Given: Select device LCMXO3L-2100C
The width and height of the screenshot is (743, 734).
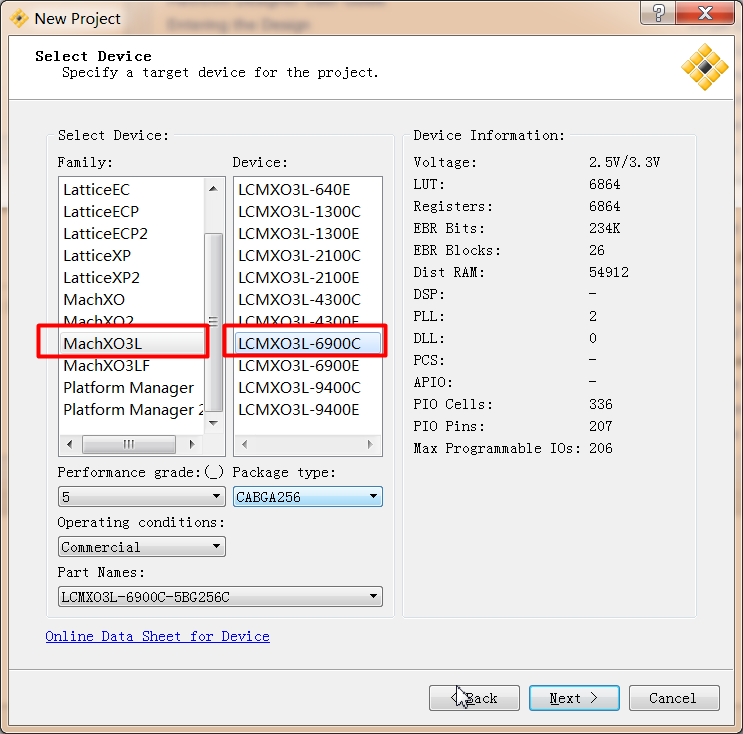Looking at the screenshot, I should (299, 255).
